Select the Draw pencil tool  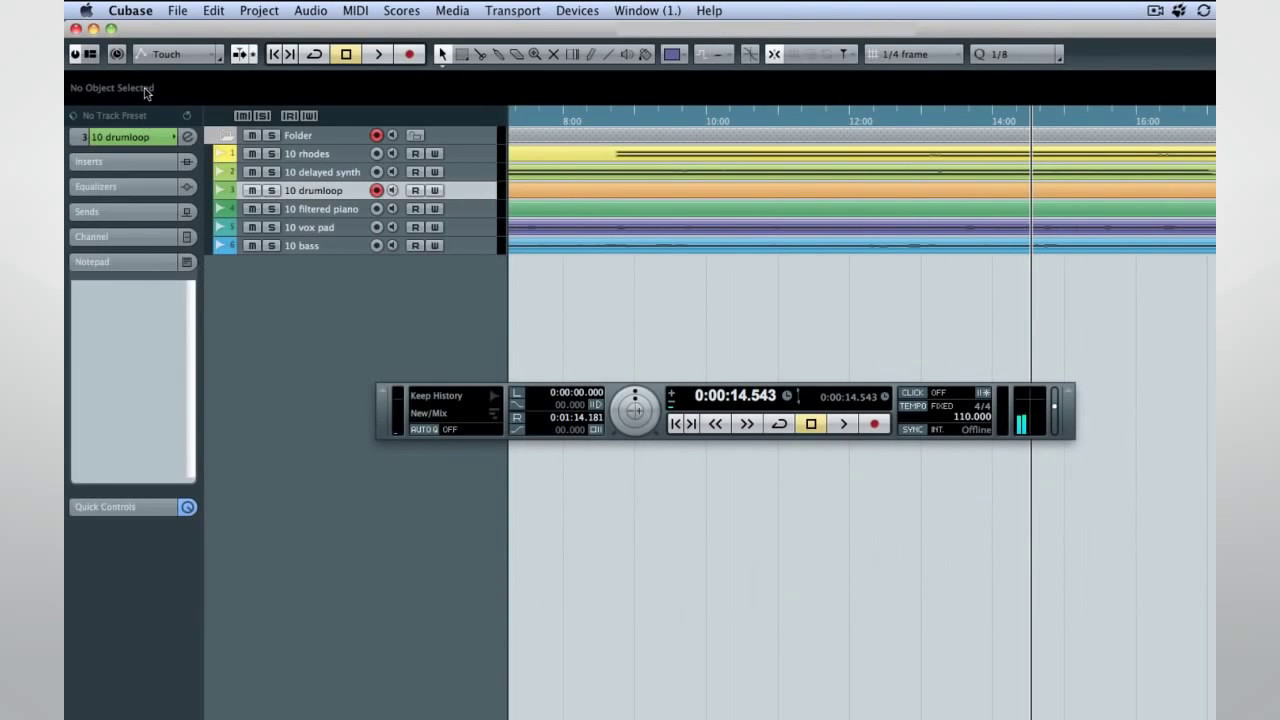tap(590, 54)
